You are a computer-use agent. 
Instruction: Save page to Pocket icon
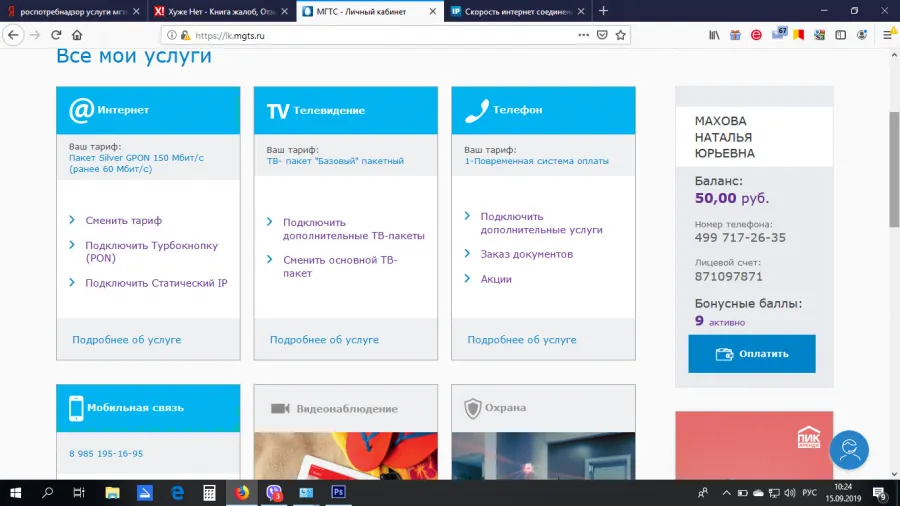click(x=602, y=35)
